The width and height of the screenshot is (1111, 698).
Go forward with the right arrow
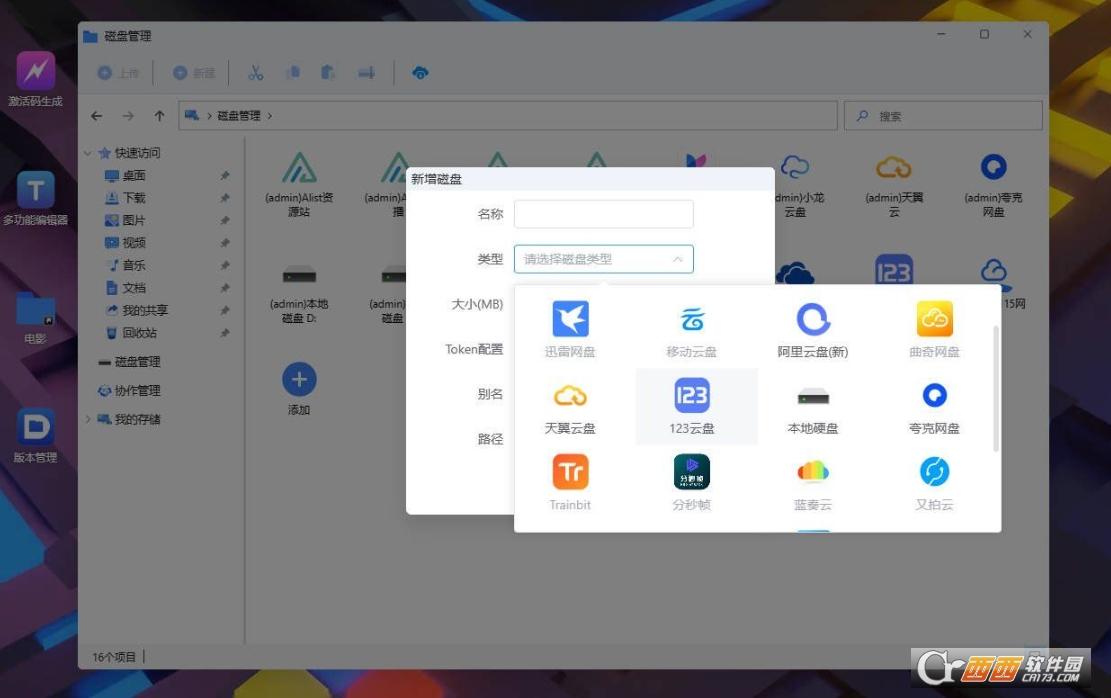click(x=128, y=116)
